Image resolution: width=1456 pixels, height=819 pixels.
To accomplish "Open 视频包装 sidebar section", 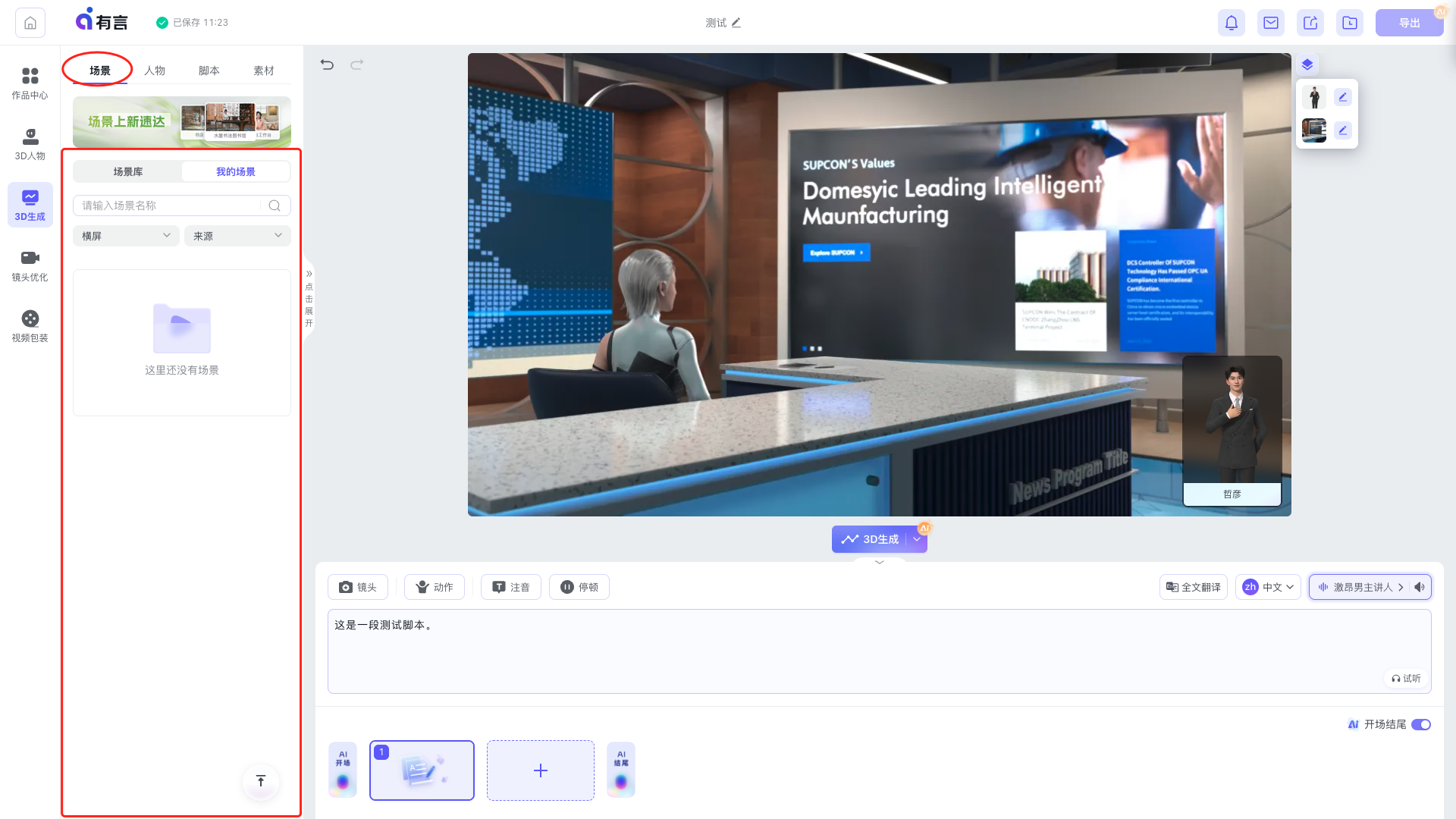I will pos(30,327).
